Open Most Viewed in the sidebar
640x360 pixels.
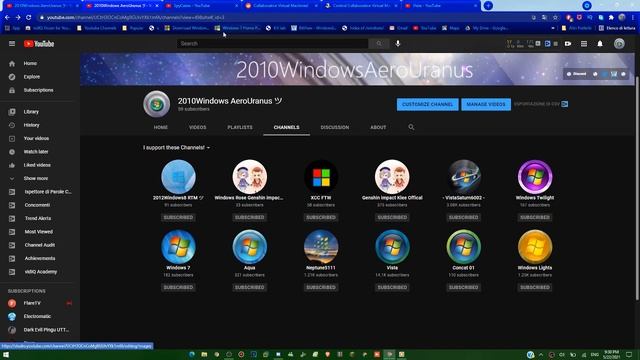tap(39, 232)
